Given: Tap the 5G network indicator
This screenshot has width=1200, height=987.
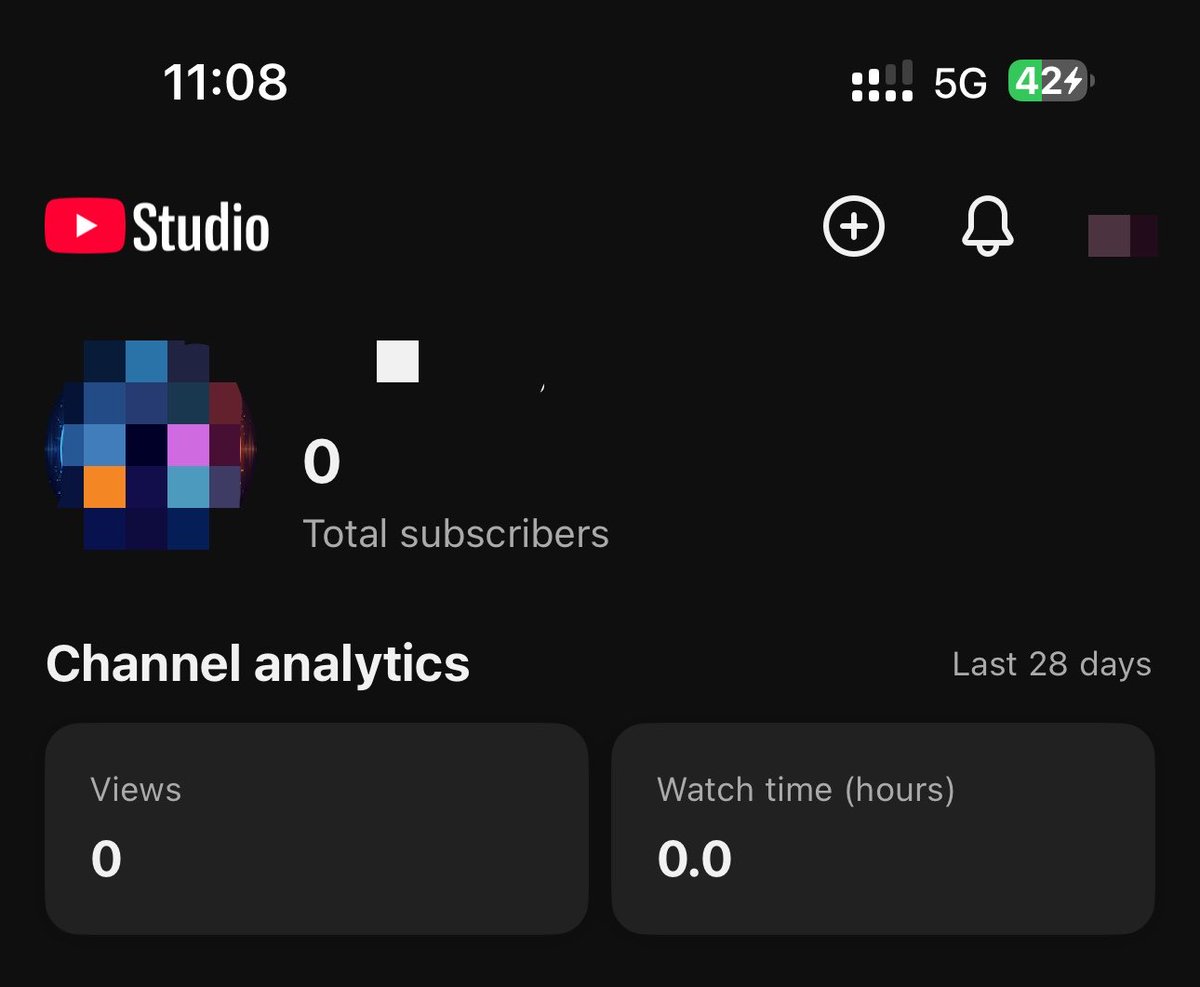Looking at the screenshot, I should [960, 84].
